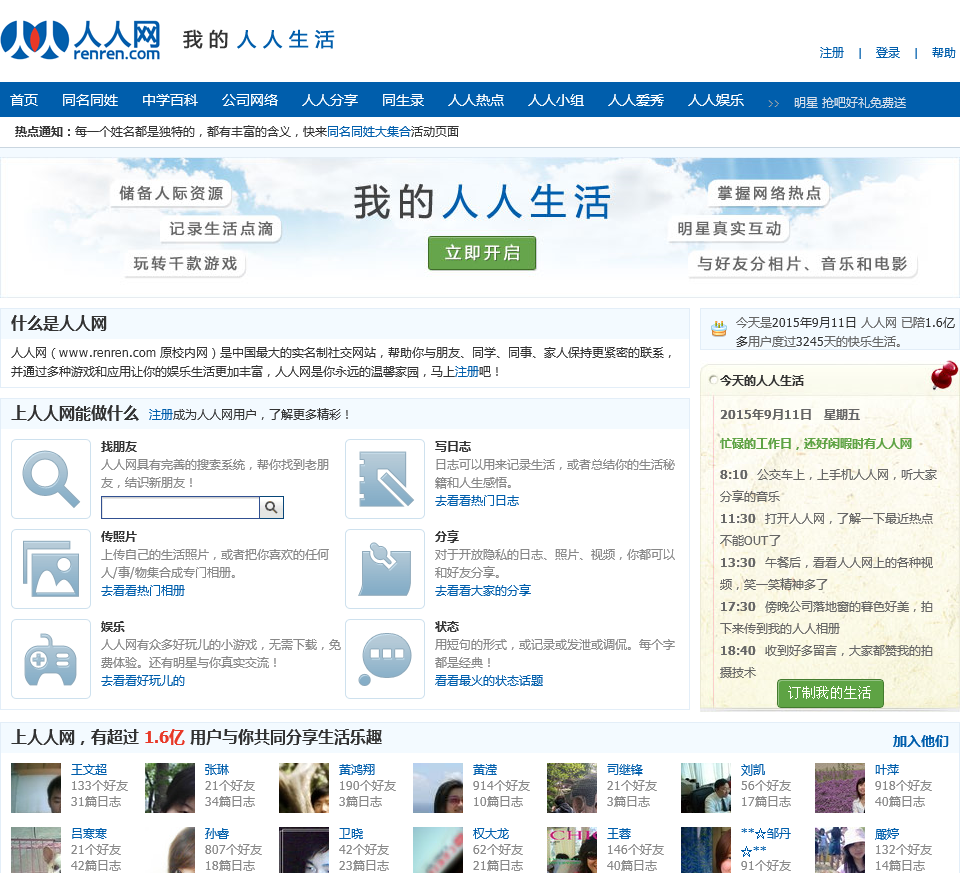Open 吕寒寒's profile name link
Viewport: 960px width, 873px height.
[x=89, y=834]
